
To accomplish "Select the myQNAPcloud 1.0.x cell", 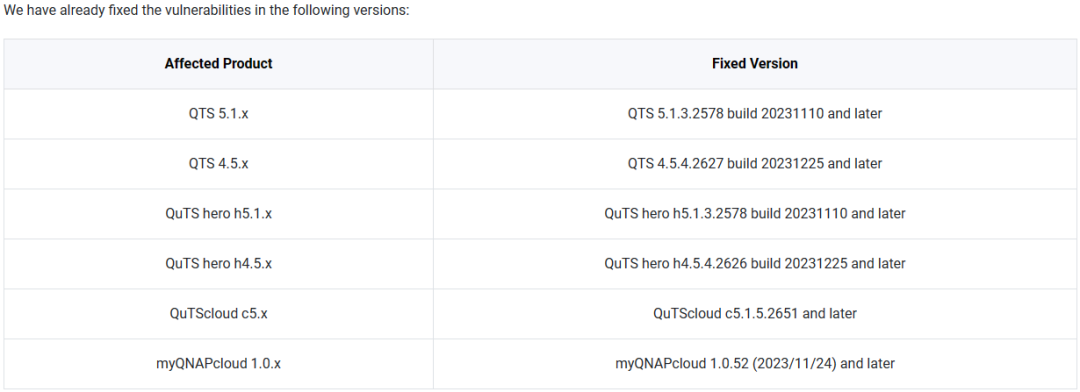I will [218, 364].
